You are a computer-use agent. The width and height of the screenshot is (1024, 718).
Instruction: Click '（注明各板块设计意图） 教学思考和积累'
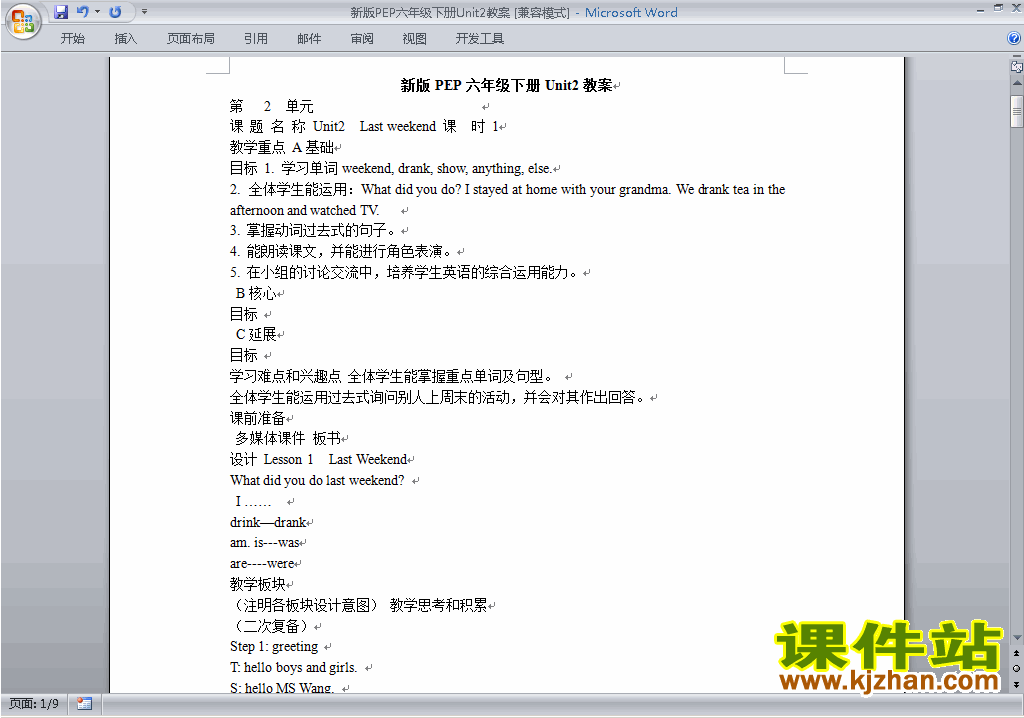click(x=359, y=605)
